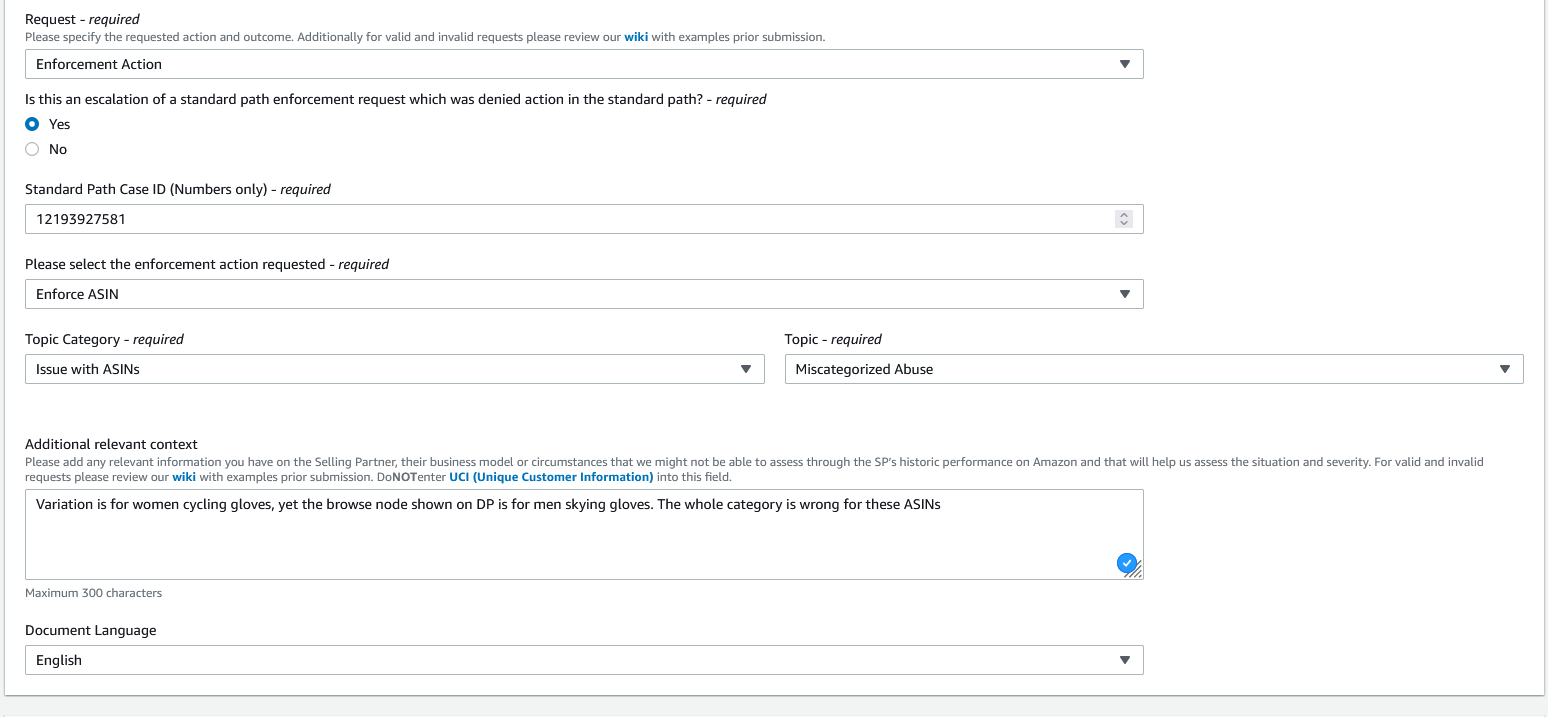Open the wiki link in Additional context description

click(184, 477)
